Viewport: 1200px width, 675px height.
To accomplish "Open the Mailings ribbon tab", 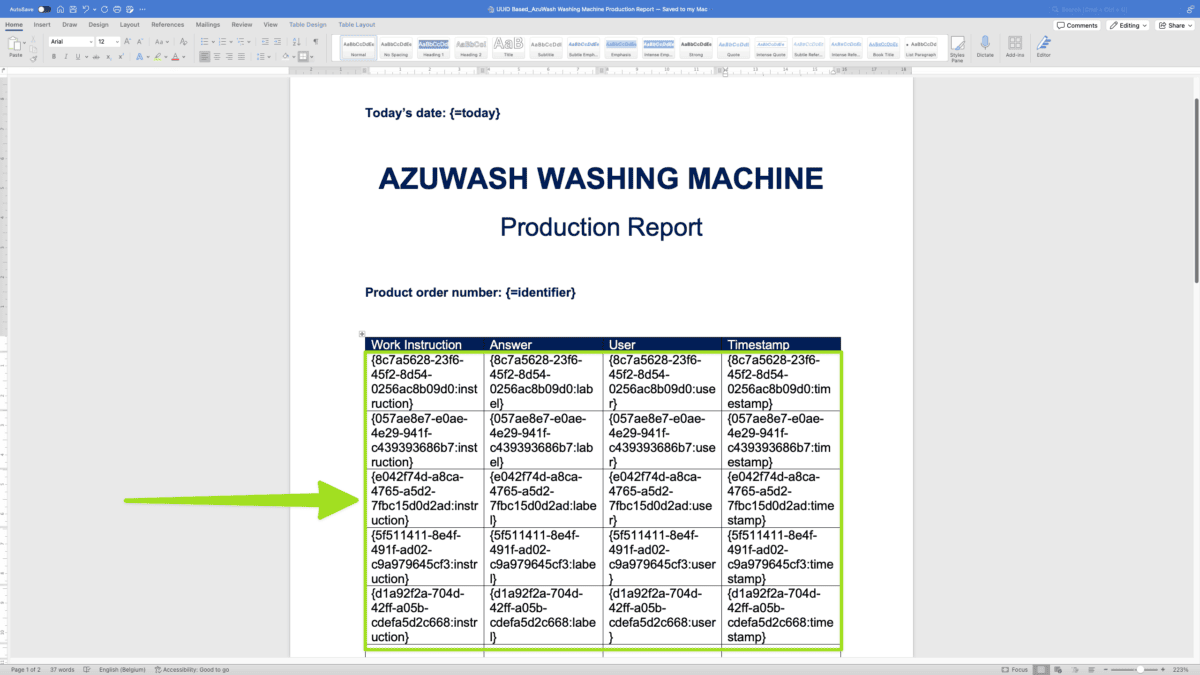I will pos(207,25).
